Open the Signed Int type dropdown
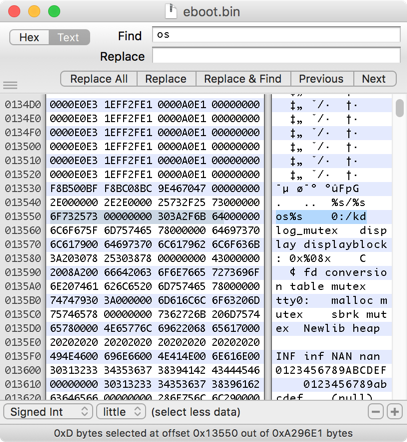This screenshot has width=407, height=442. point(48,412)
